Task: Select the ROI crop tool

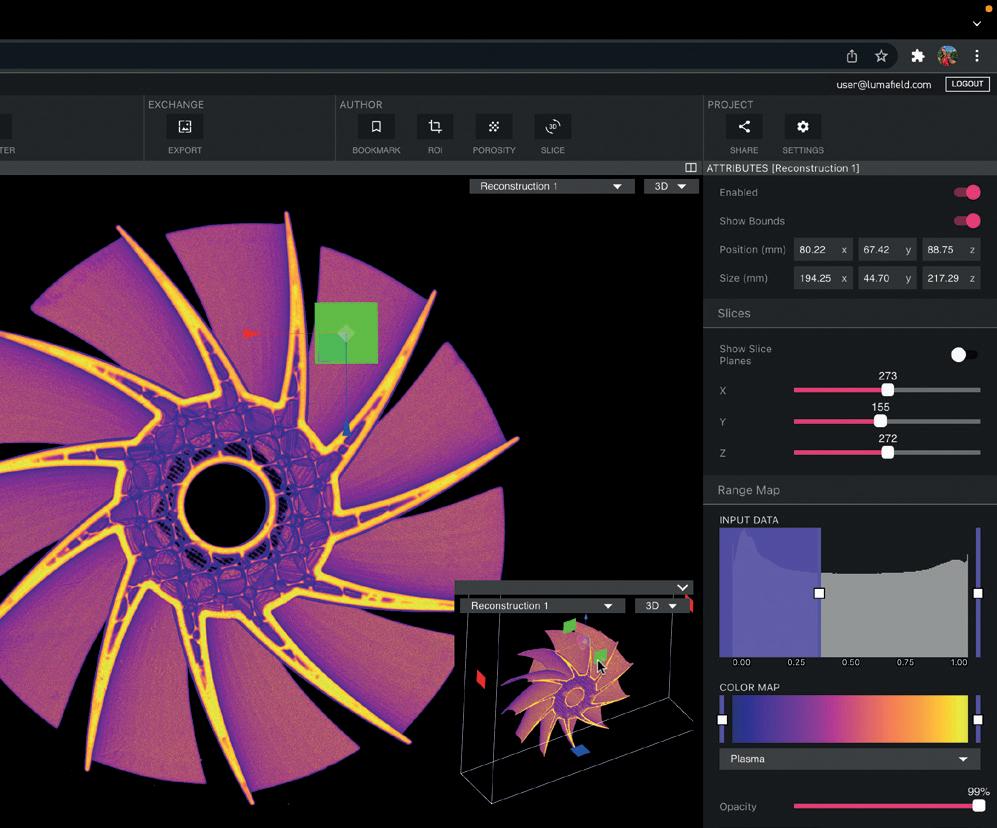Action: (435, 127)
